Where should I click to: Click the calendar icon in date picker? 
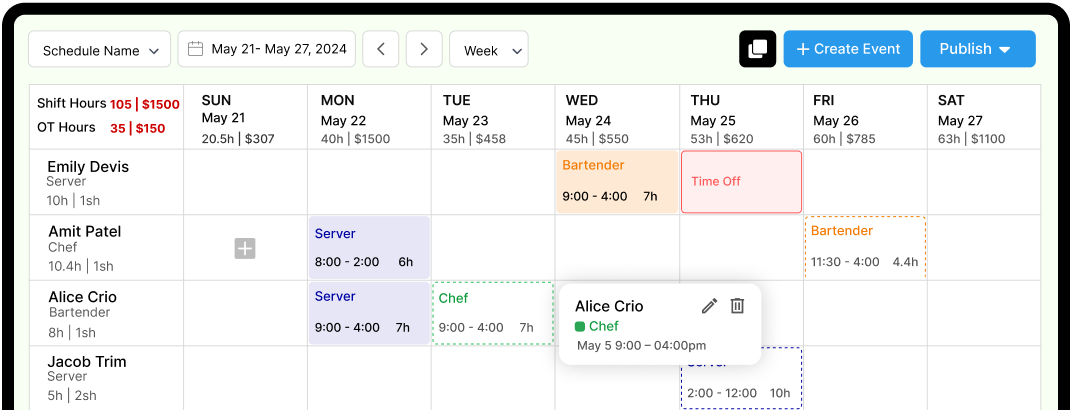pos(196,49)
